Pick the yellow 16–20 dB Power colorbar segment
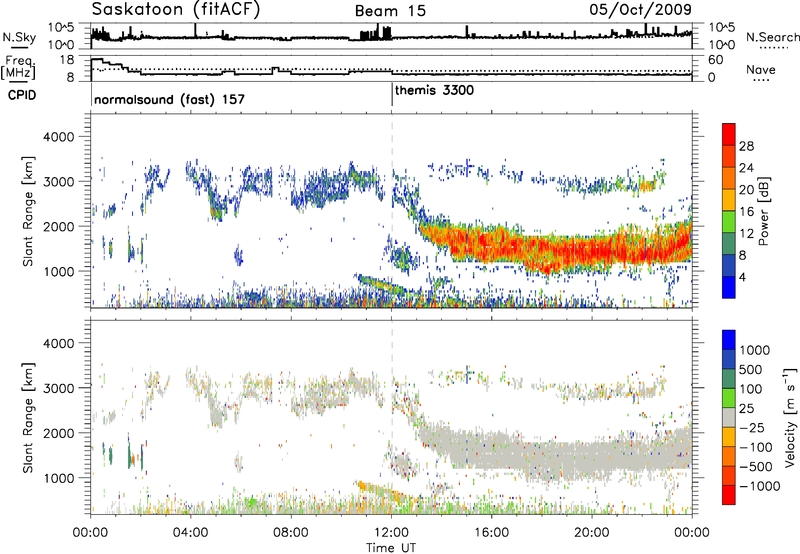 pyautogui.click(x=729, y=200)
